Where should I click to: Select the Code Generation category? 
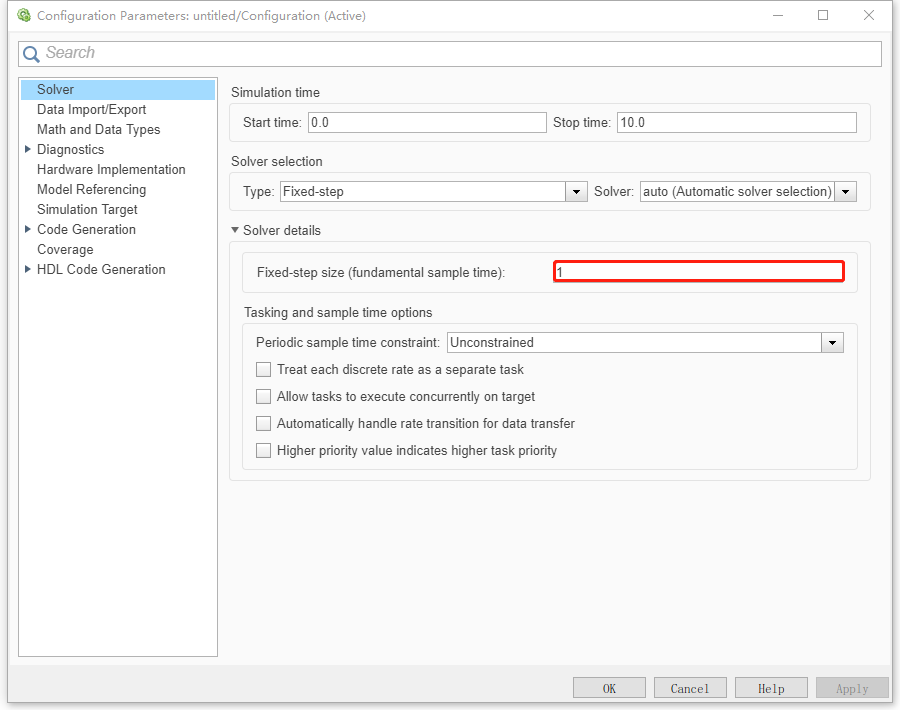point(86,230)
